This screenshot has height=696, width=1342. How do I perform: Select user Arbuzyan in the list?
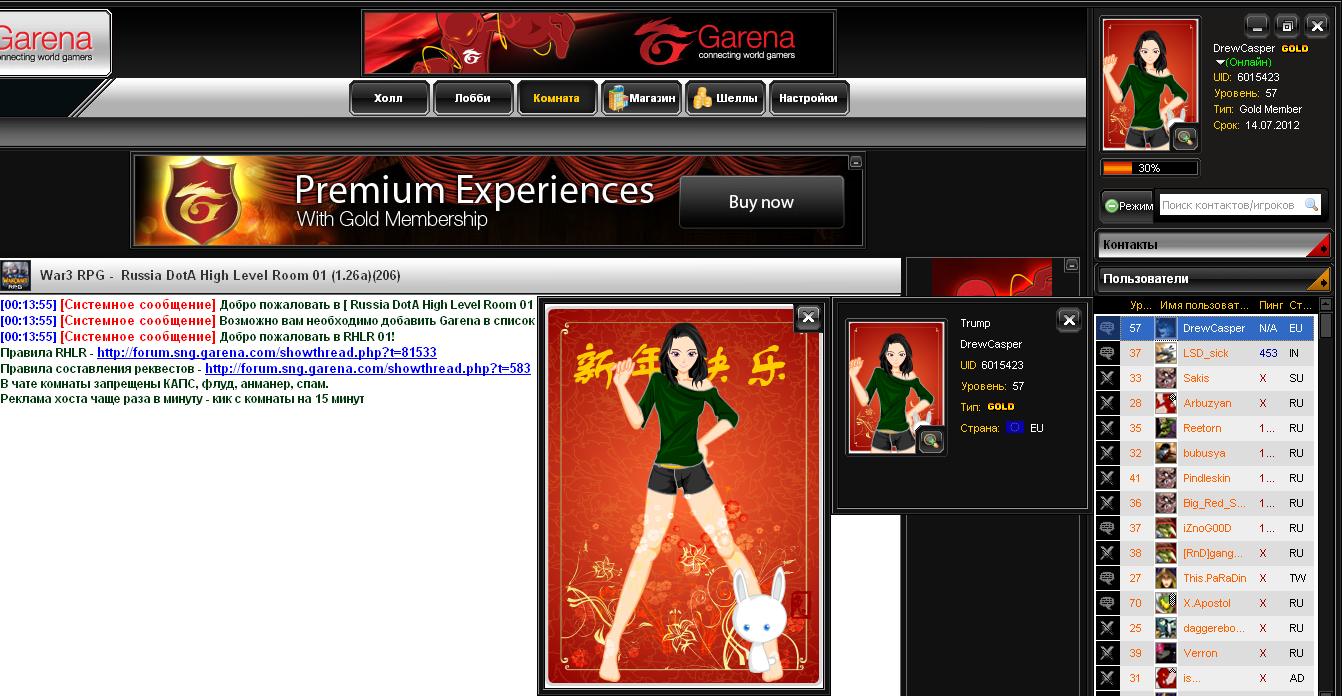pos(1206,403)
